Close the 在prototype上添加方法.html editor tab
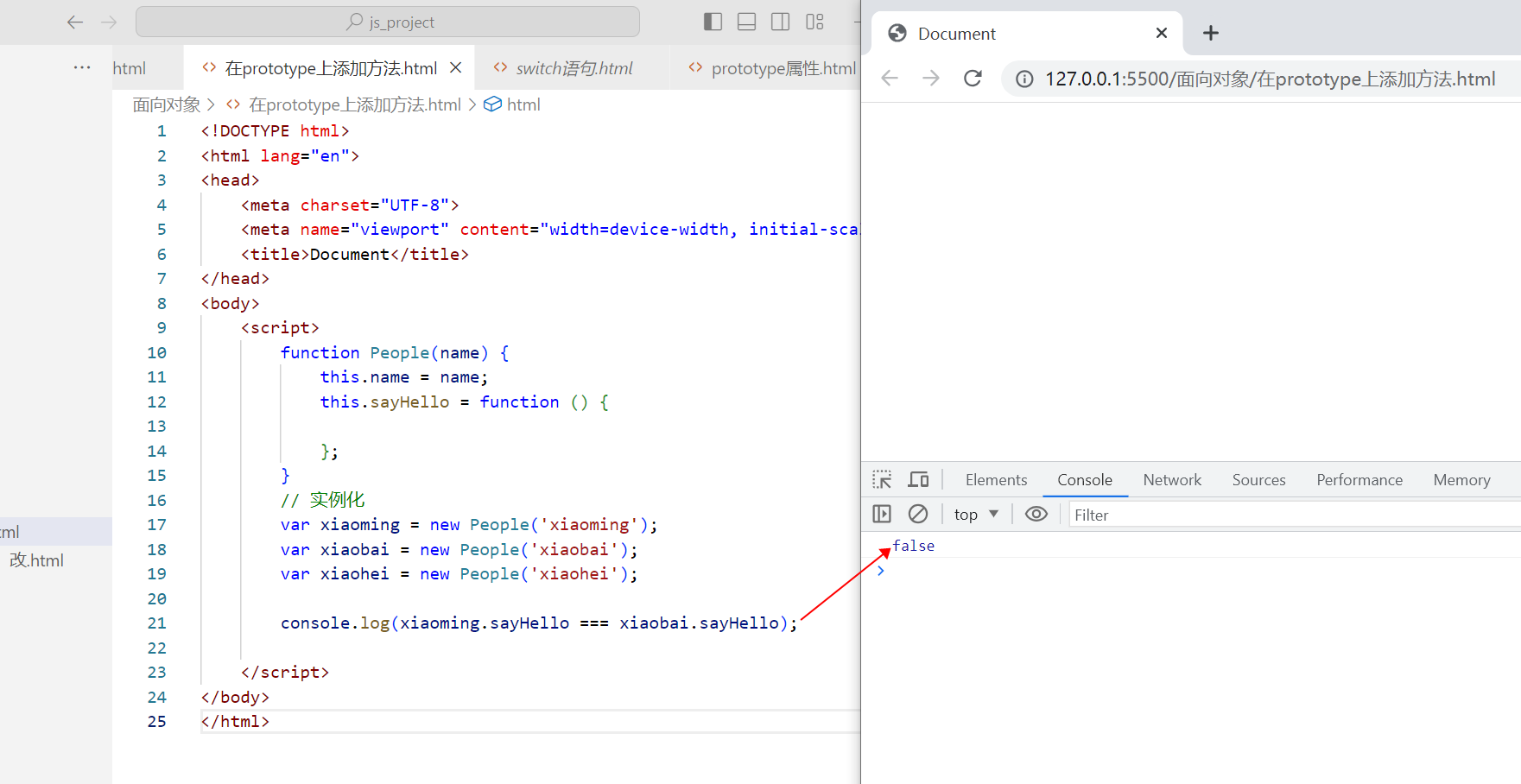1521x784 pixels. coord(456,67)
